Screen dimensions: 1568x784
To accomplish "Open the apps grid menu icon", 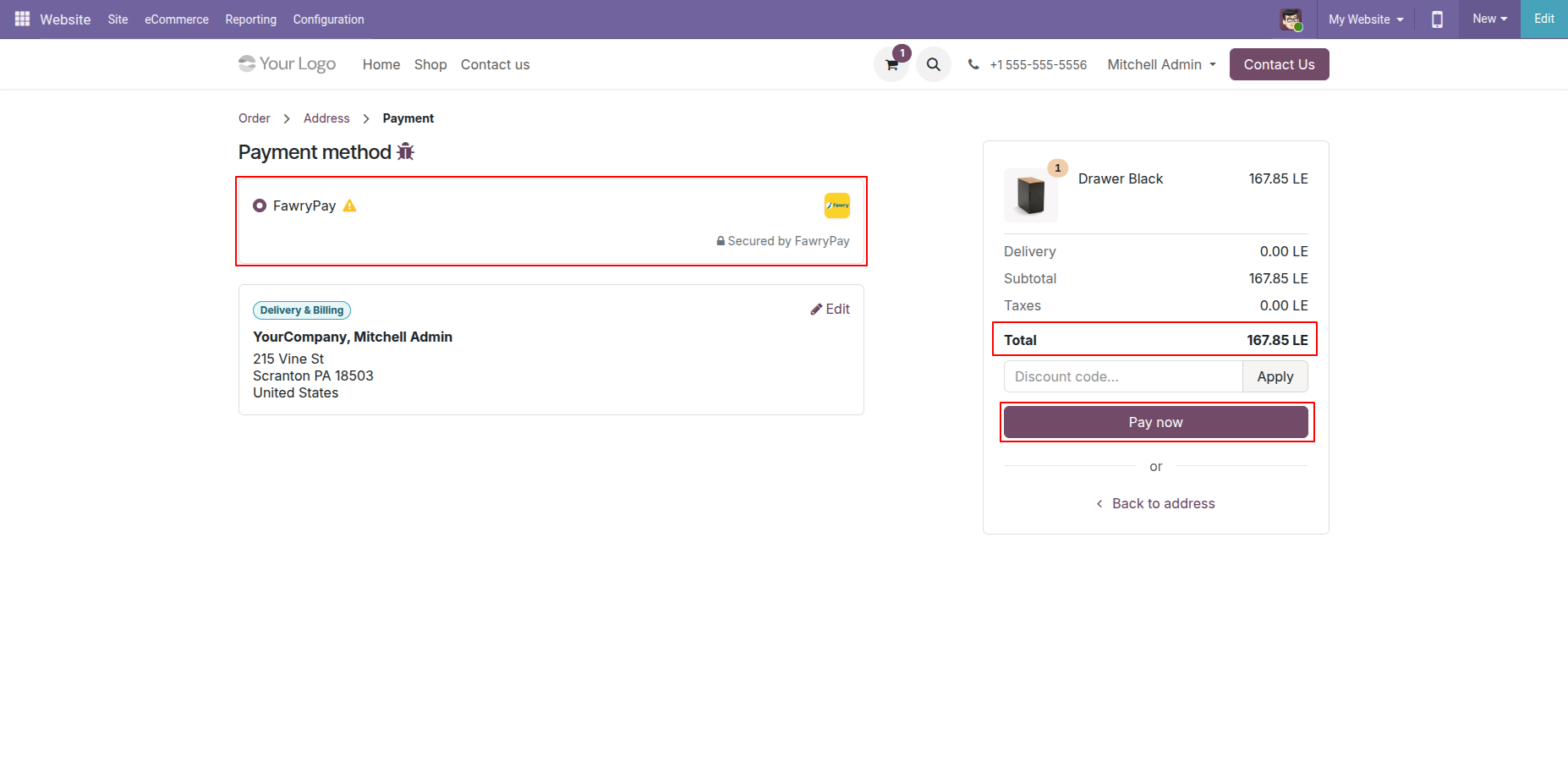I will (22, 19).
